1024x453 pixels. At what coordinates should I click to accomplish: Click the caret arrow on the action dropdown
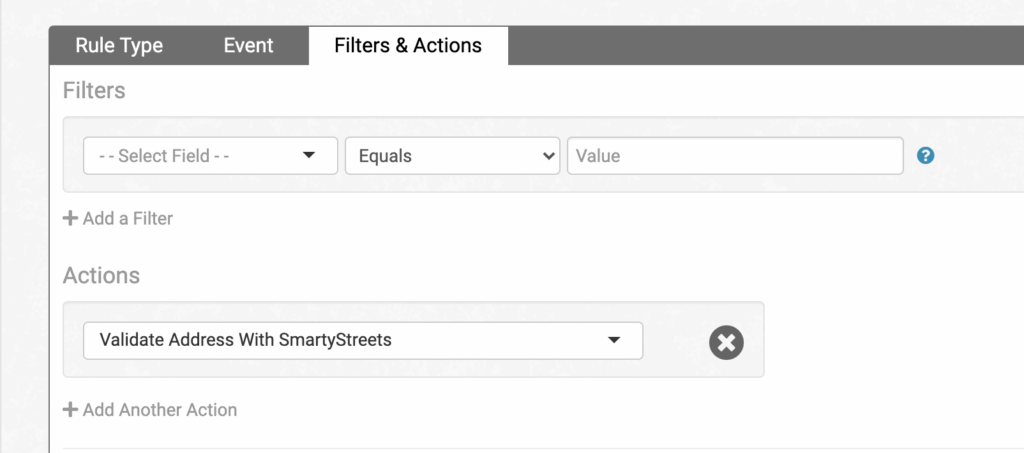614,340
